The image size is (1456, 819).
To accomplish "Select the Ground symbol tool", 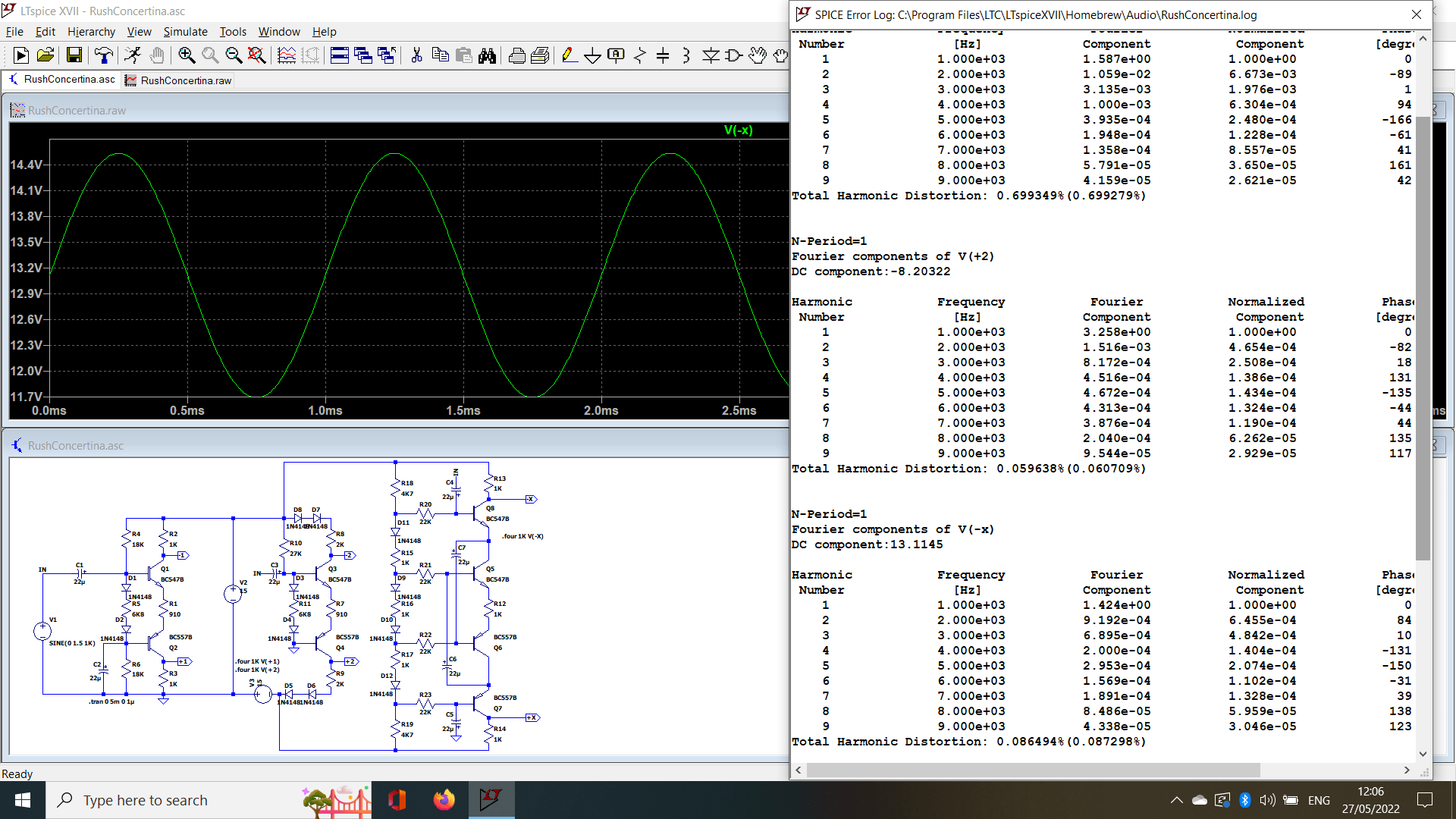I will coord(593,55).
